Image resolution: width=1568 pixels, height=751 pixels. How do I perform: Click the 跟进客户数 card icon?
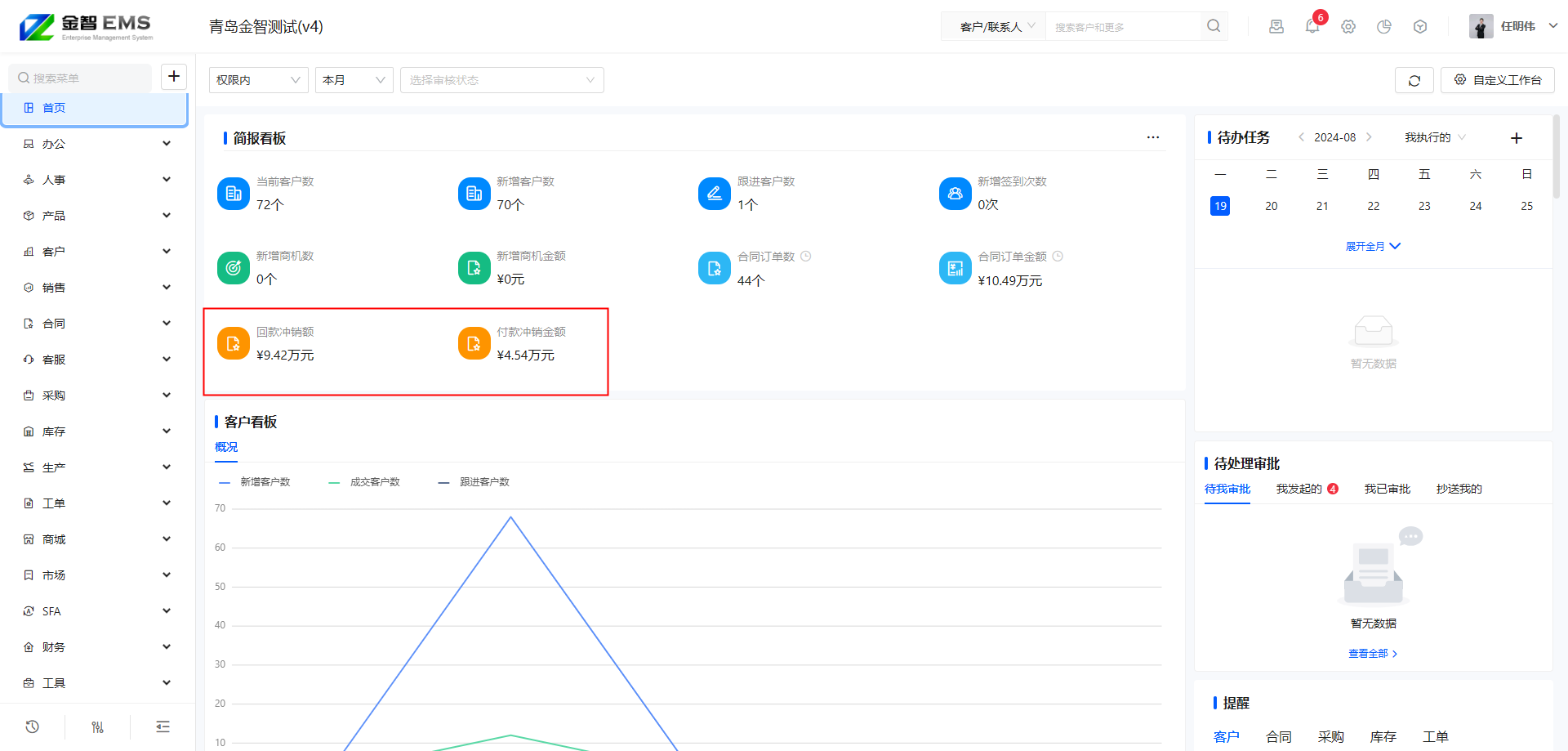click(715, 194)
